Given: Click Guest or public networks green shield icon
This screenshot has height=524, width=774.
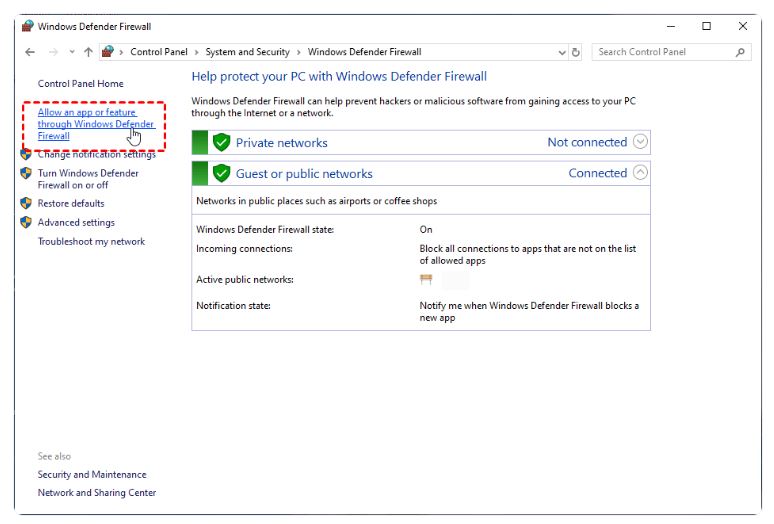Looking at the screenshot, I should pyautogui.click(x=222, y=173).
